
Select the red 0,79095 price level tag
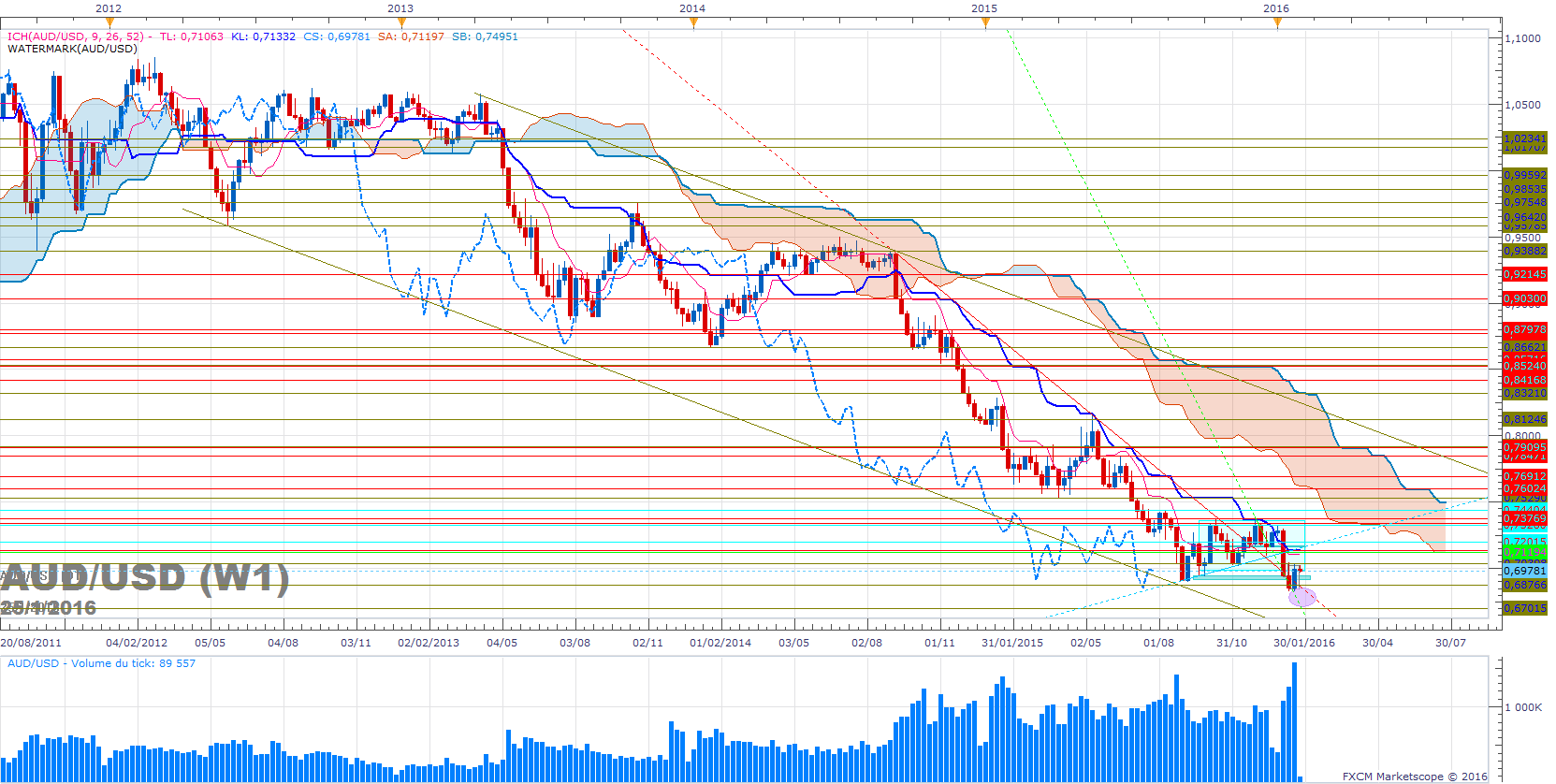pyautogui.click(x=1525, y=447)
